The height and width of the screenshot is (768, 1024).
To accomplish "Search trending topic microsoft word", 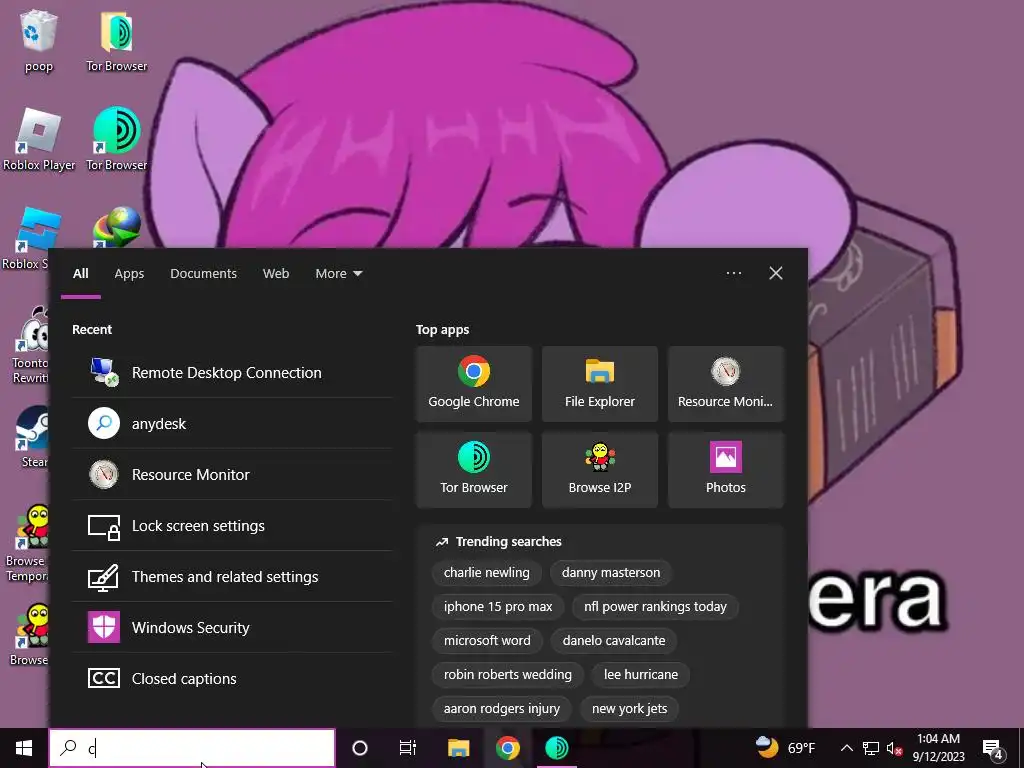I will click(x=487, y=641).
